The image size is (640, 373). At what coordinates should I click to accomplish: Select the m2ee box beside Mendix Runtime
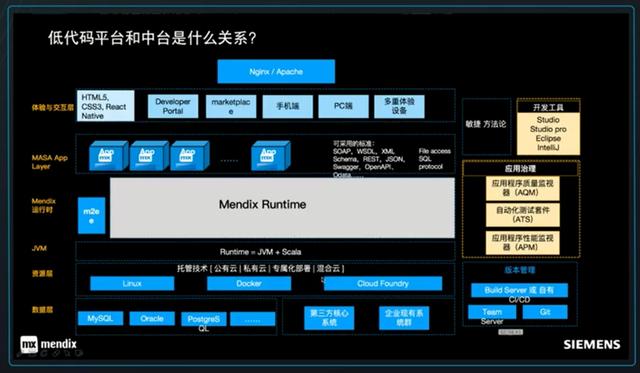click(x=91, y=215)
